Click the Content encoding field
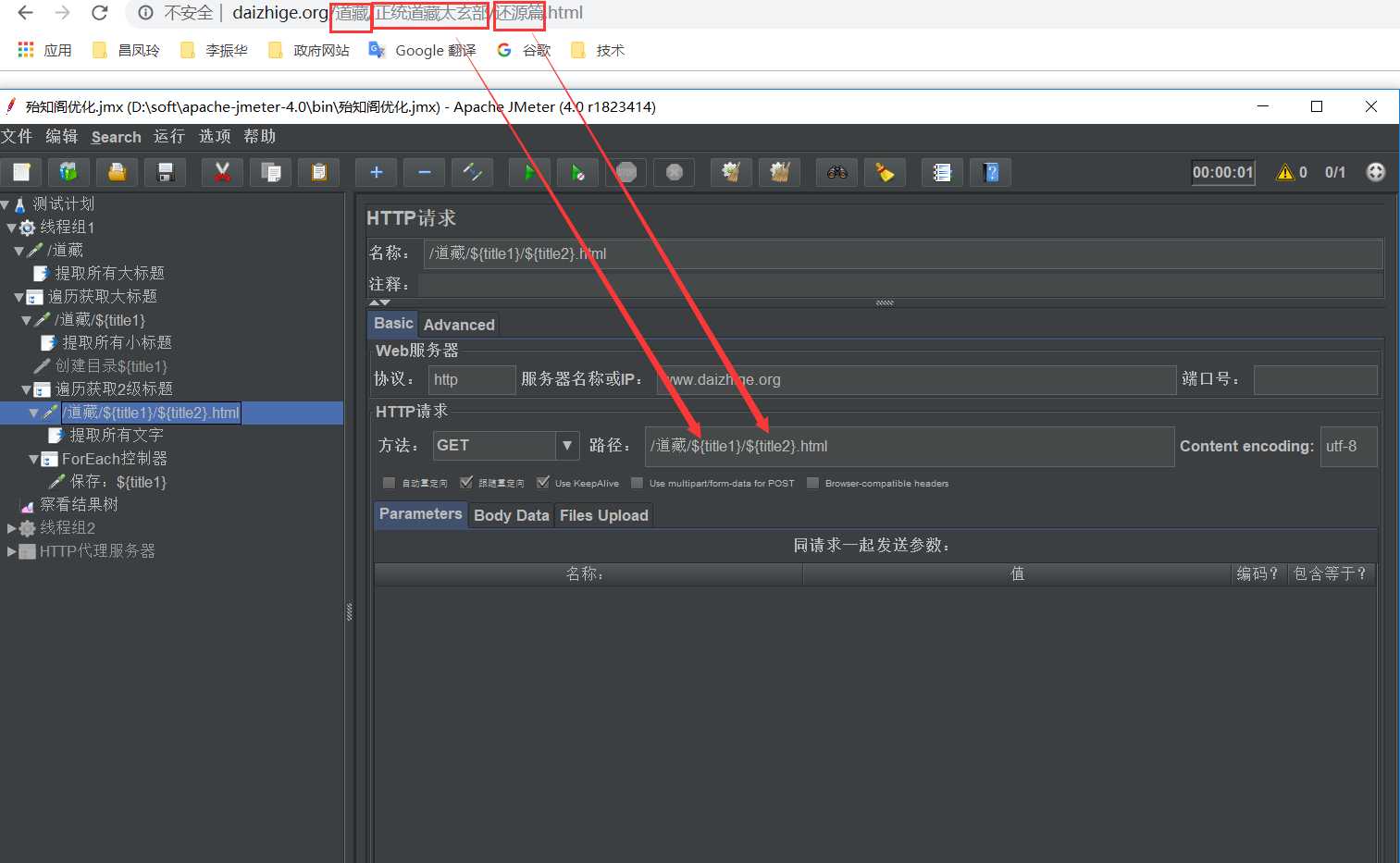 [x=1349, y=446]
